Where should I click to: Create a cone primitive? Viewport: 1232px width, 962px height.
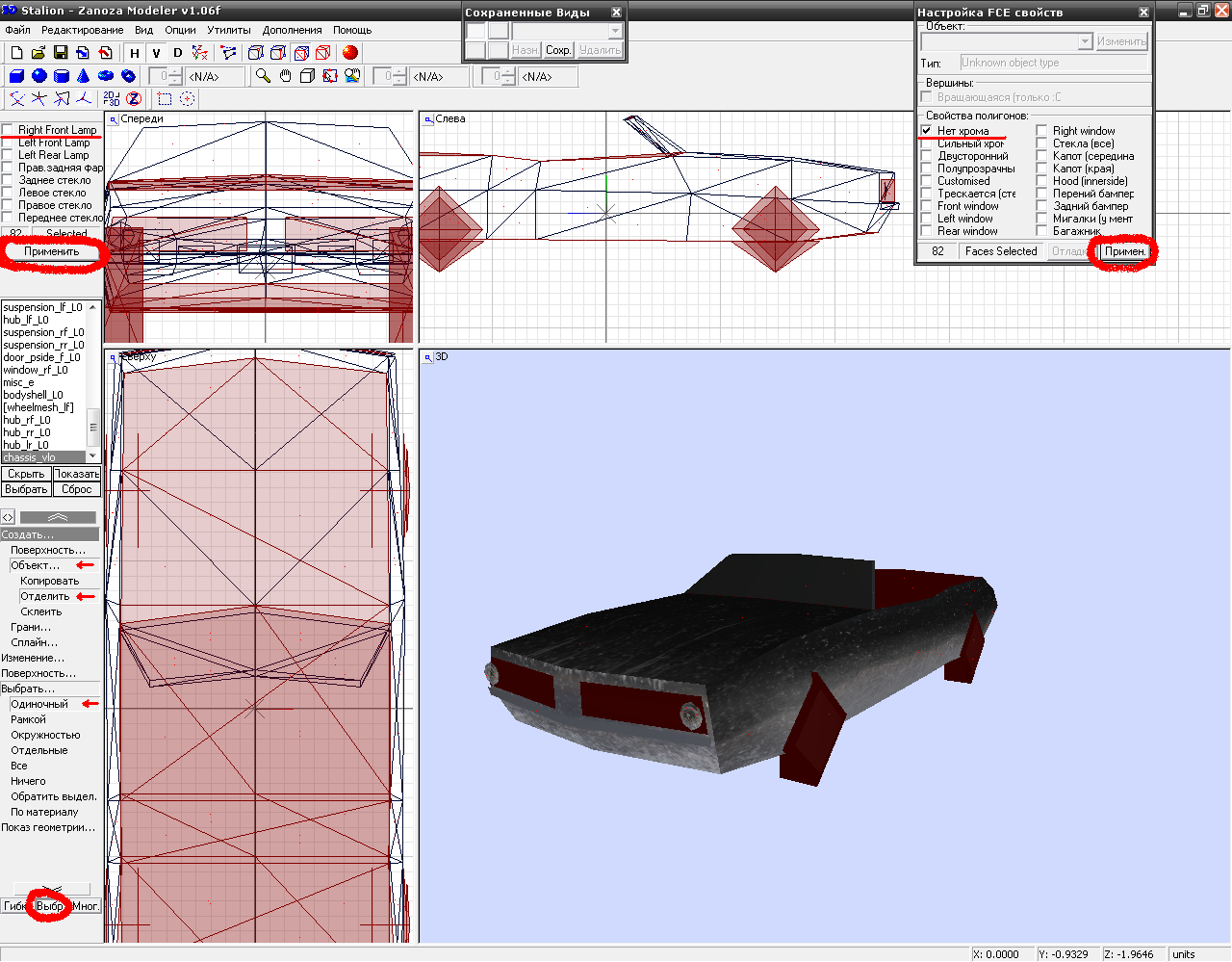point(84,76)
